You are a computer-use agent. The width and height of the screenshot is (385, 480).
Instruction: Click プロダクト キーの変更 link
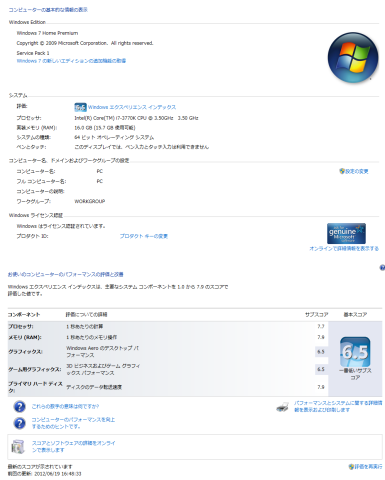[x=144, y=236]
